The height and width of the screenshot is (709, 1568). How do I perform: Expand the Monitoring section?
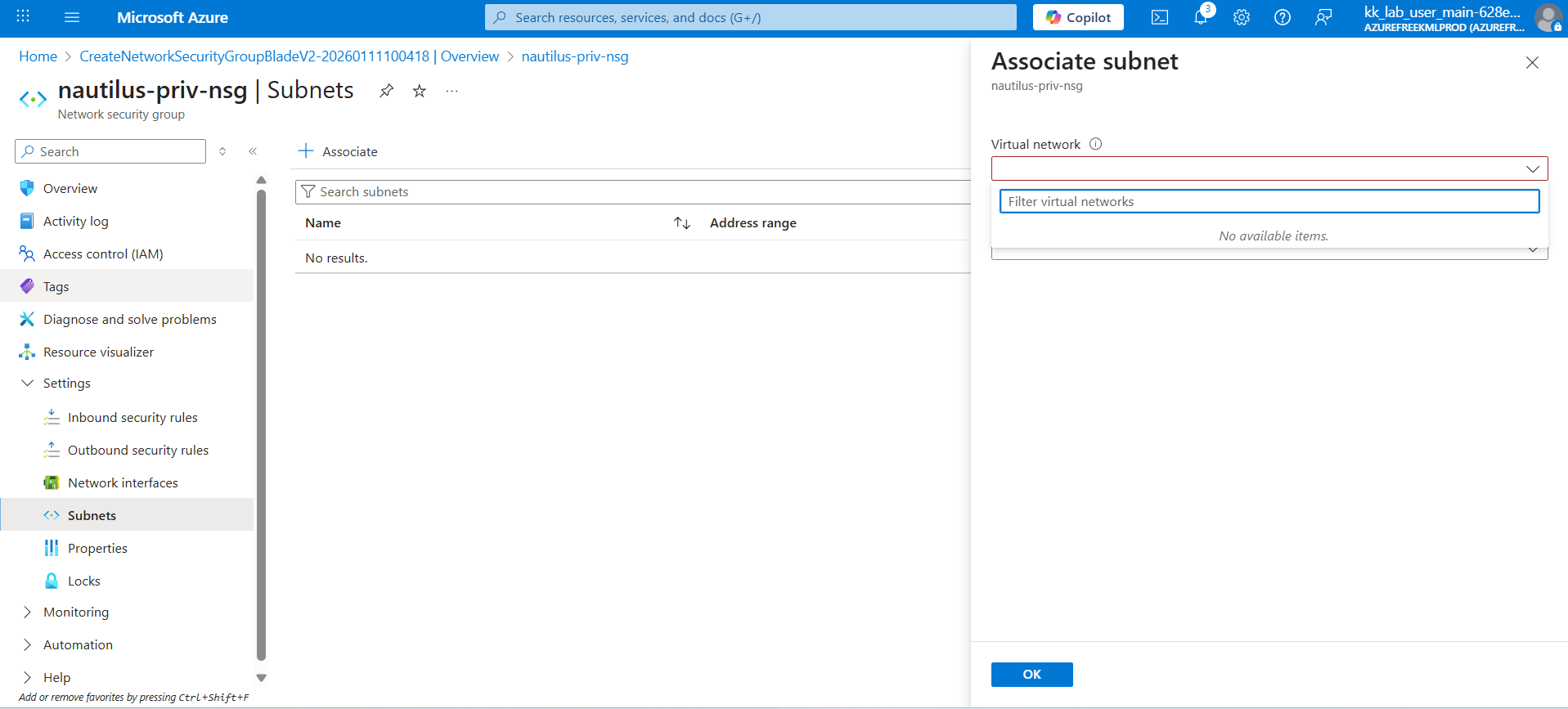[x=27, y=612]
